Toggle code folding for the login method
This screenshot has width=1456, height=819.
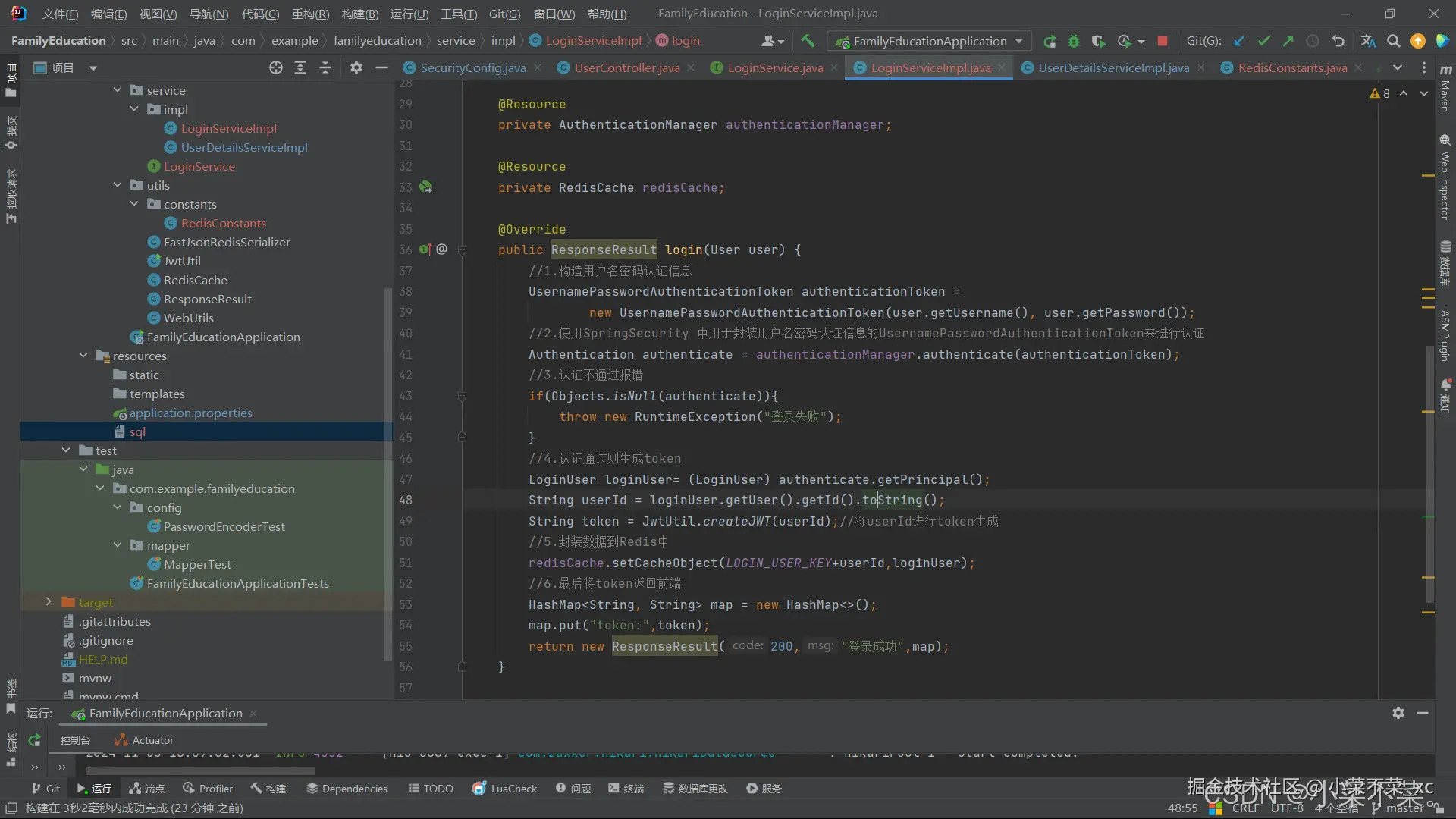462,249
